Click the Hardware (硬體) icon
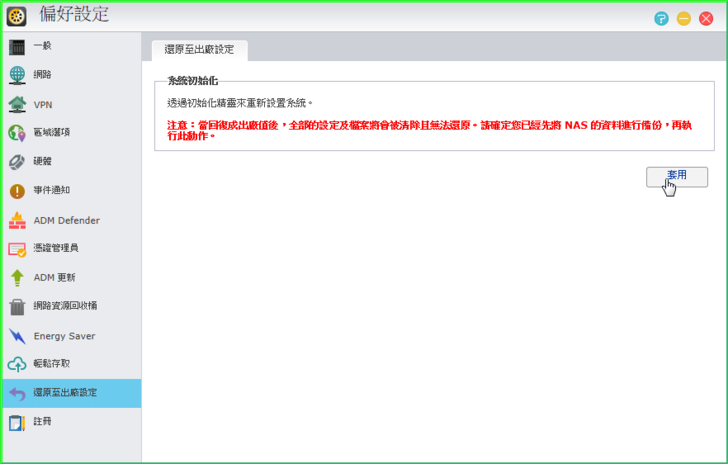Screen dimensions: 728x464 click(x=17, y=162)
